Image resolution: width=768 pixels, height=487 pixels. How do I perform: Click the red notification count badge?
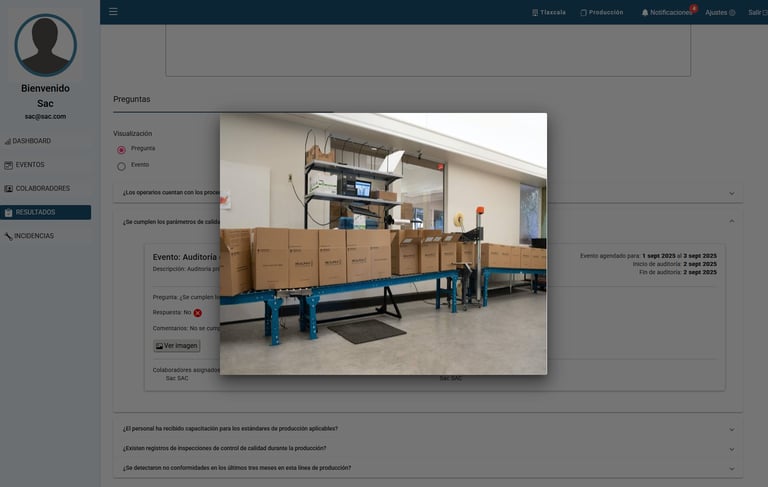click(x=694, y=8)
